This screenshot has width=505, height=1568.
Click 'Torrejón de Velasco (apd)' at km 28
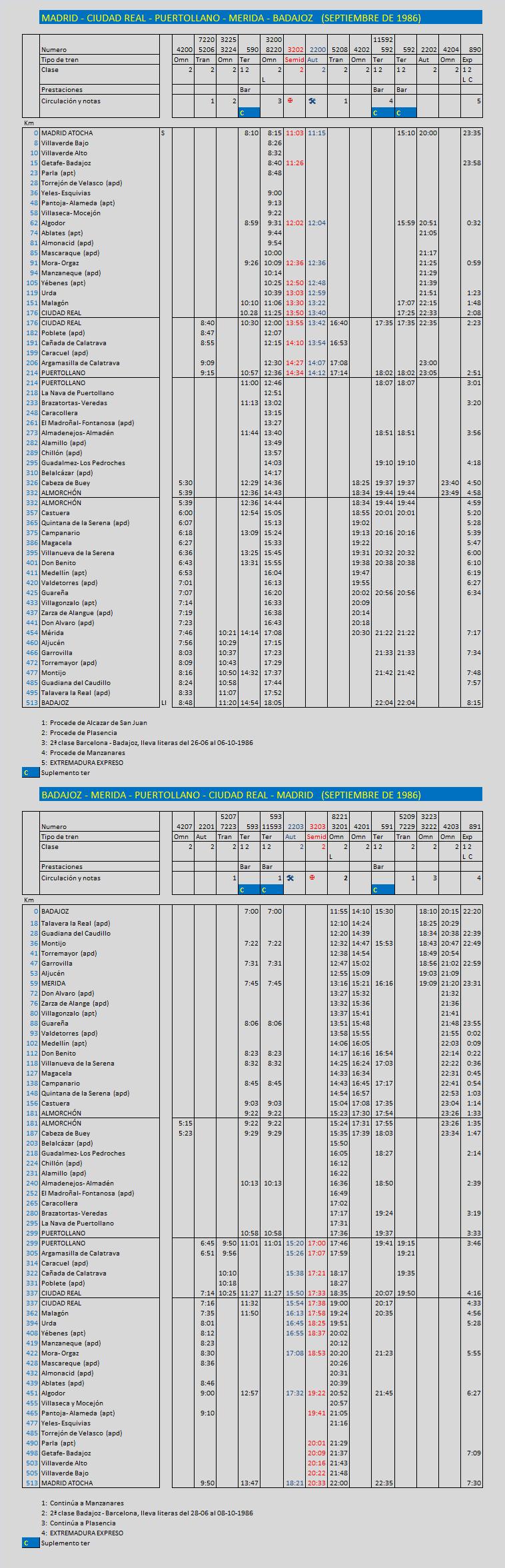point(81,183)
